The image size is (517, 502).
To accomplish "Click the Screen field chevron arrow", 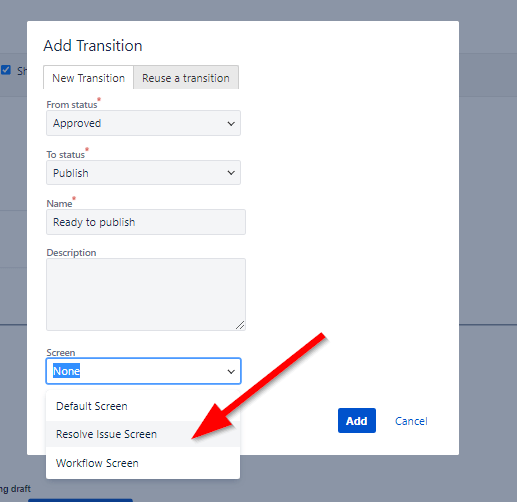I will click(x=231, y=371).
